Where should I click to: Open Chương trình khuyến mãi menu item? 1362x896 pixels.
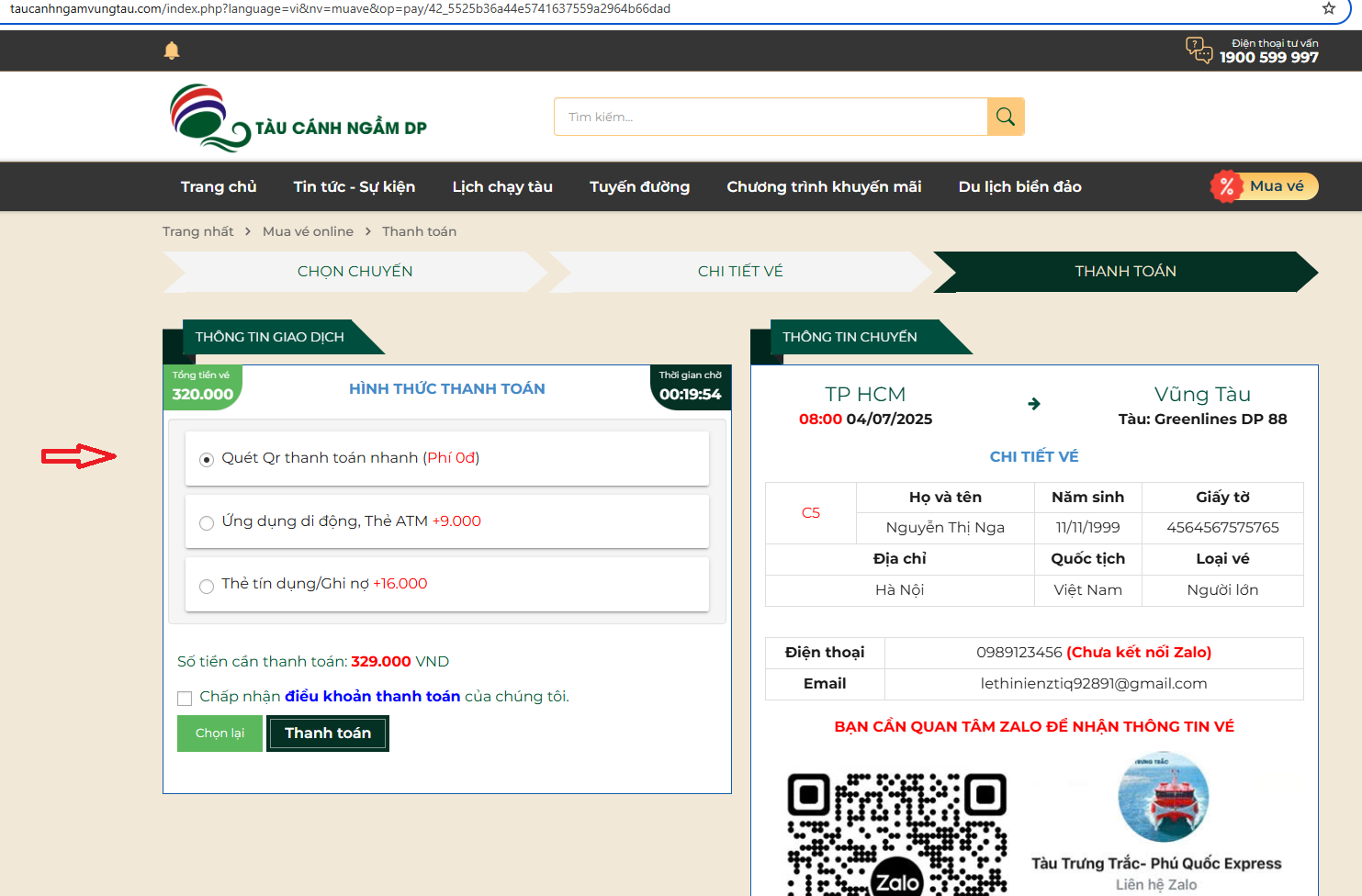coord(824,186)
